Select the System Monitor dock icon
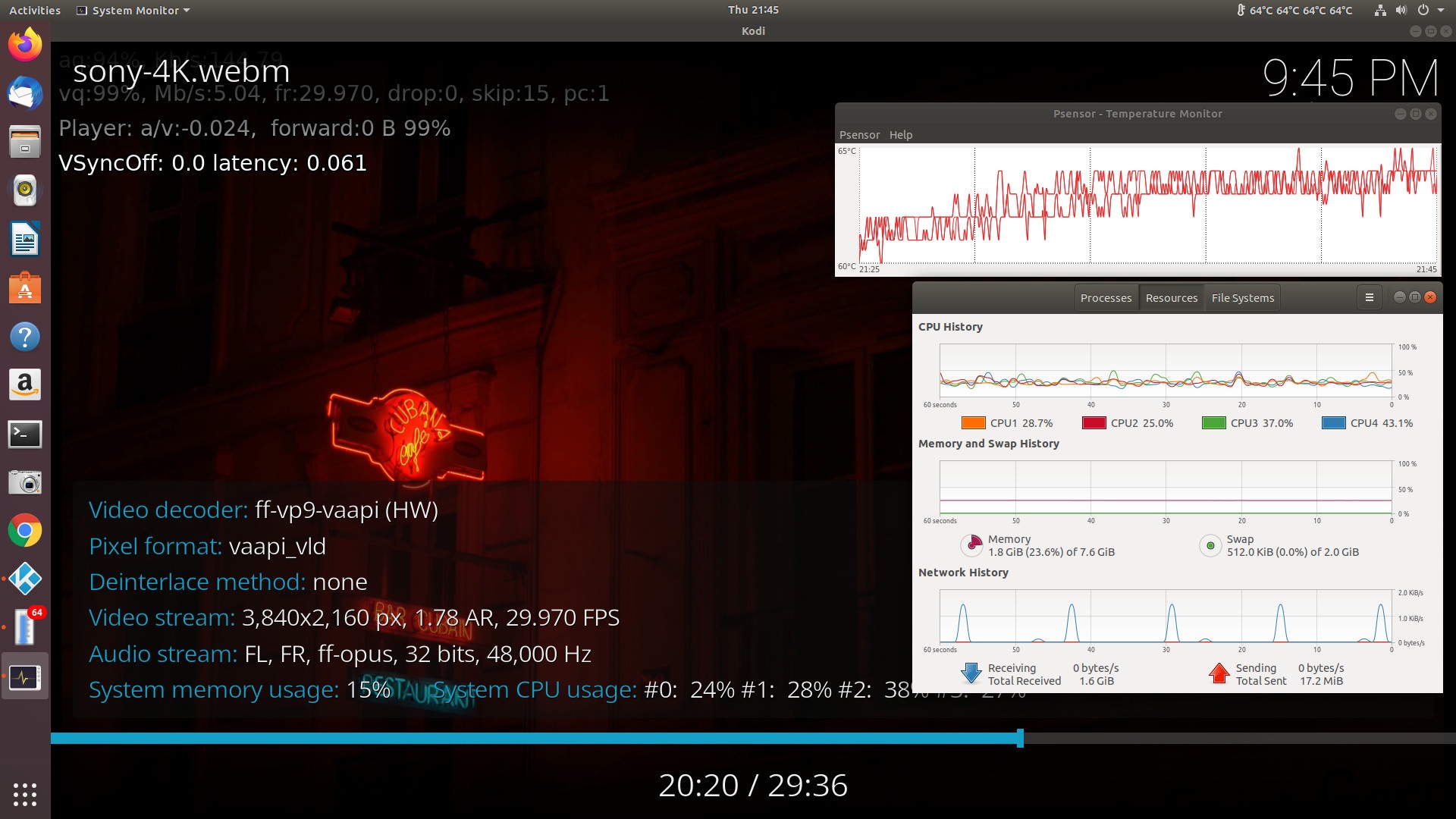This screenshot has width=1456, height=819. (x=25, y=677)
